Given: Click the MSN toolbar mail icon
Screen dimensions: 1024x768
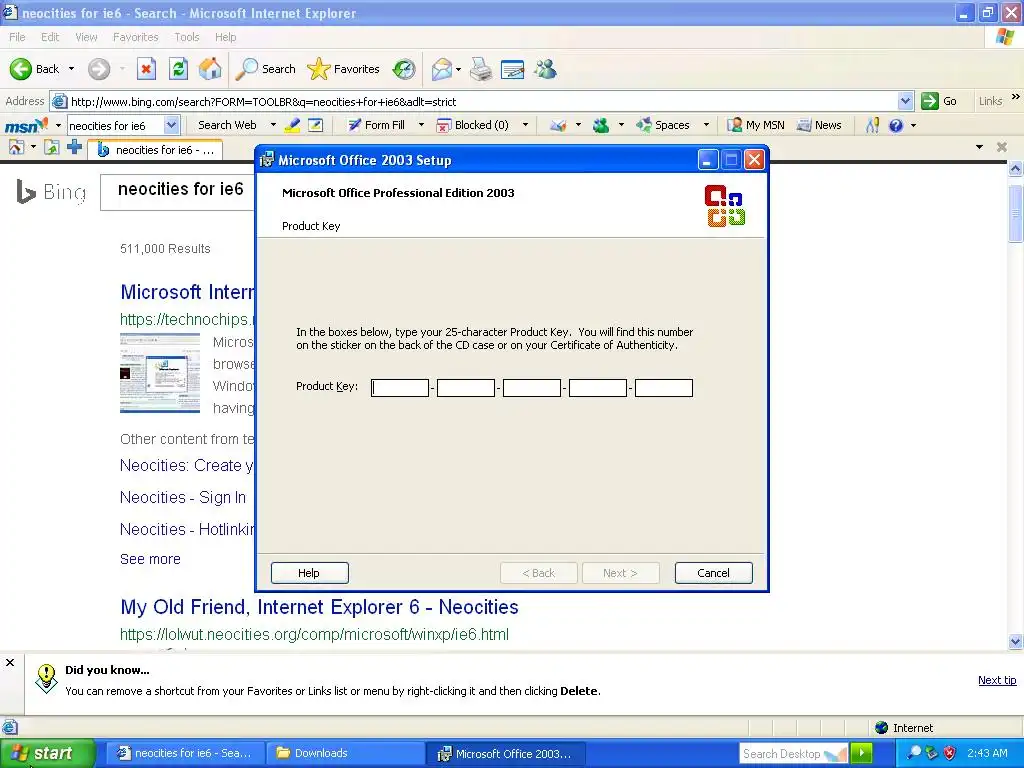Looking at the screenshot, I should point(558,125).
